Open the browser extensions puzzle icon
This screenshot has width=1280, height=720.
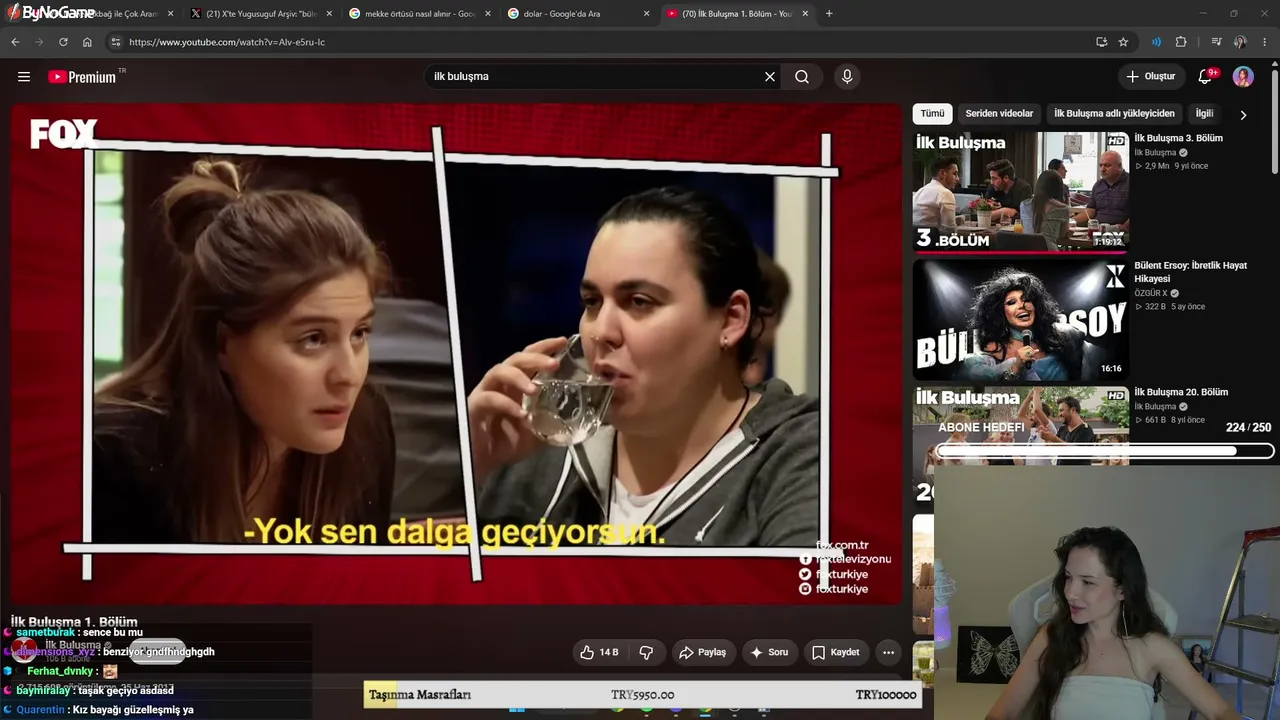point(1181,42)
